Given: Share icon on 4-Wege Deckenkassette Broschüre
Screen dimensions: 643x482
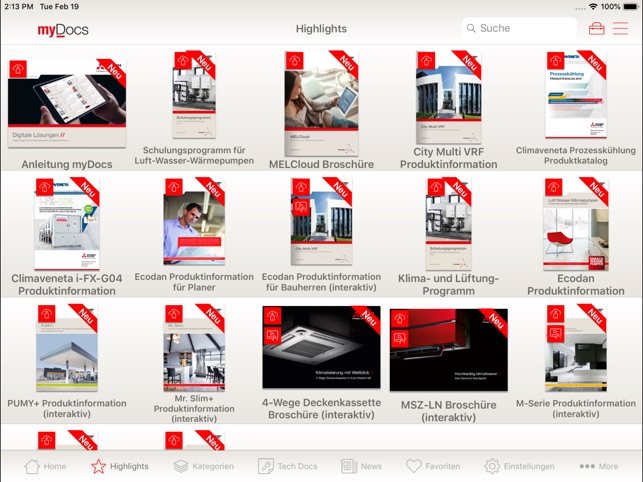Looking at the screenshot, I should click(272, 316).
